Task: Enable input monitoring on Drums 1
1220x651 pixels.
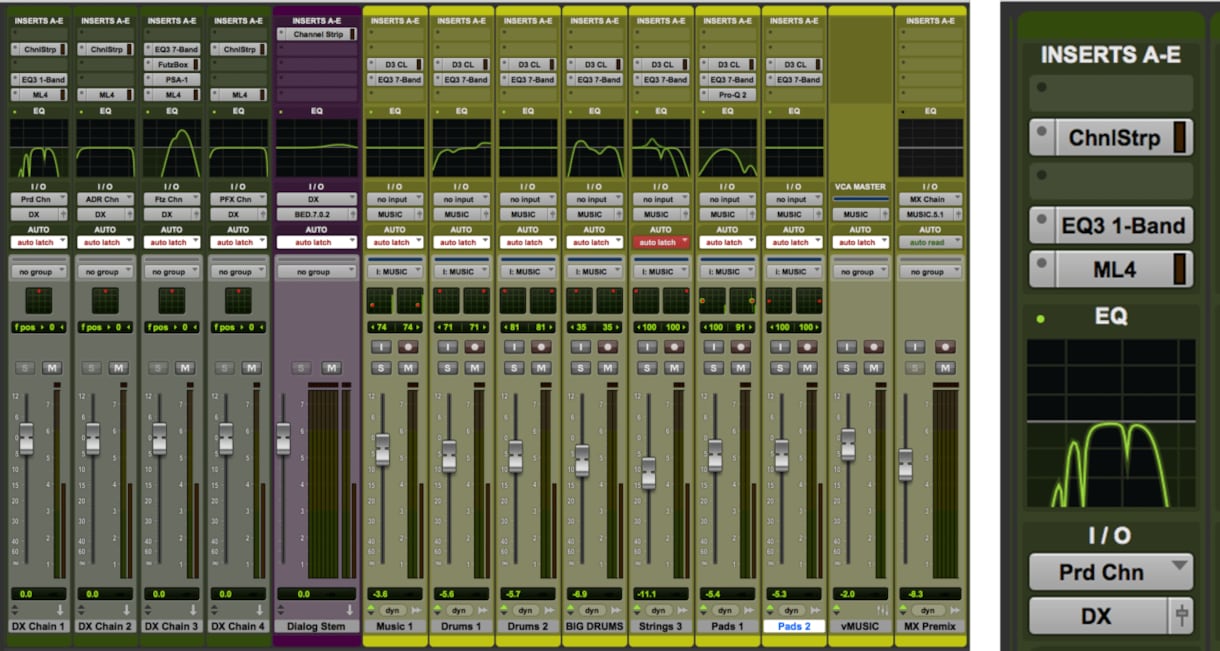Action: (448, 346)
